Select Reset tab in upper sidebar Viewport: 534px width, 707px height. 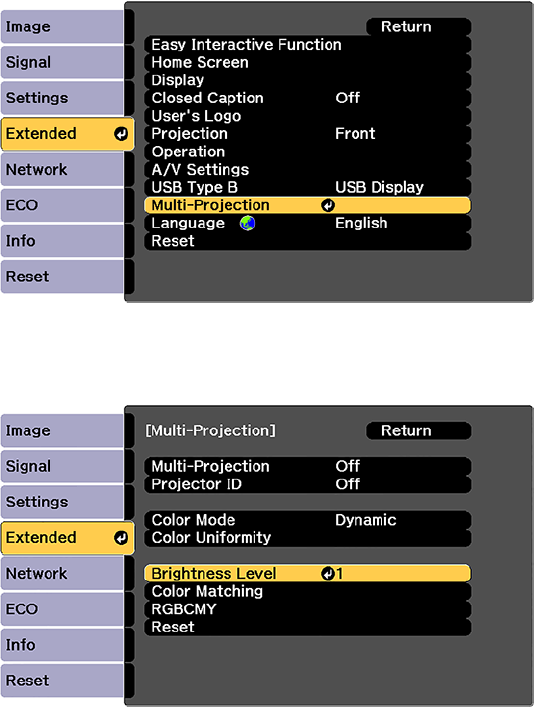[62, 277]
